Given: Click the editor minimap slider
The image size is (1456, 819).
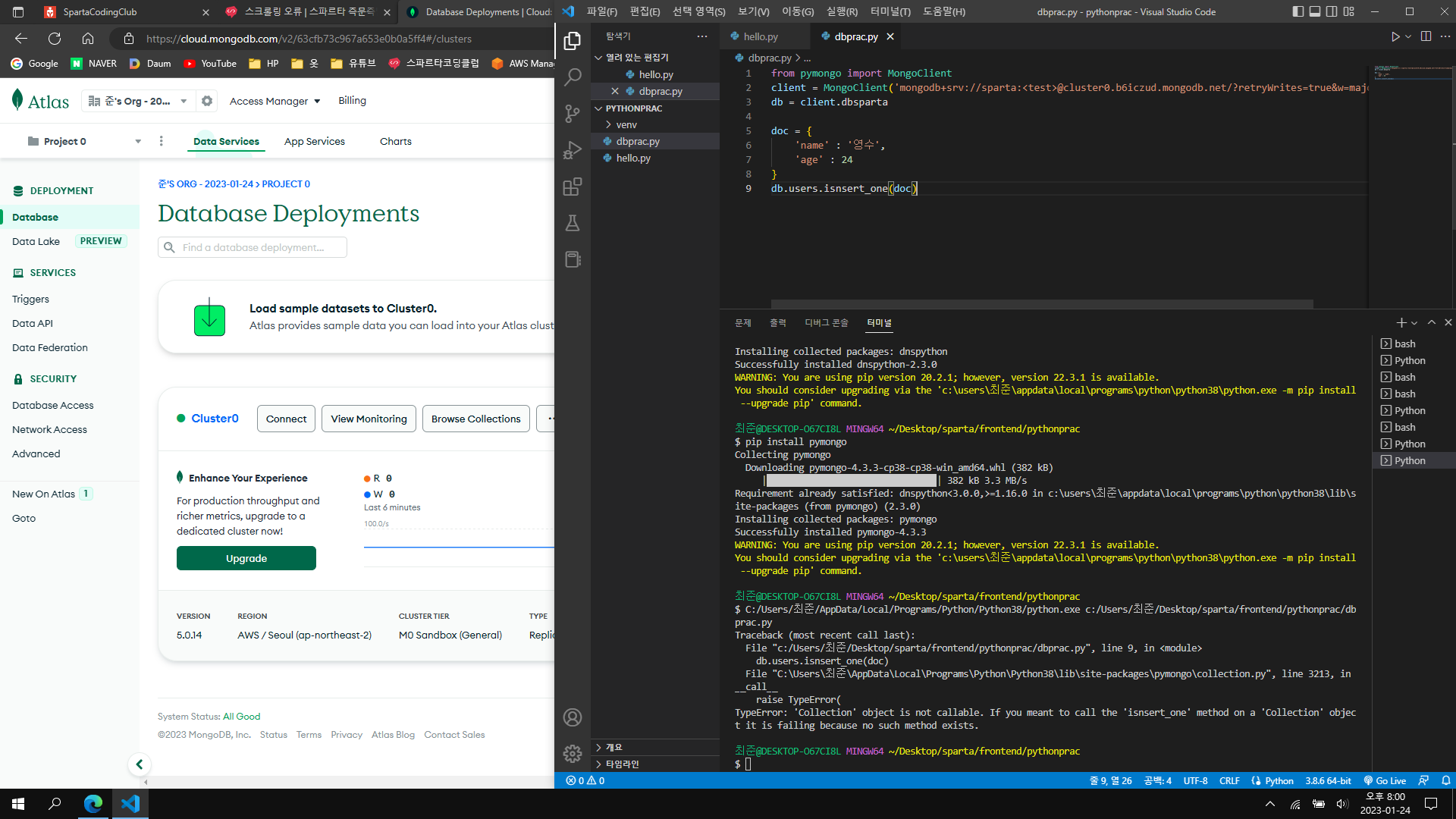Looking at the screenshot, I should point(1411,73).
